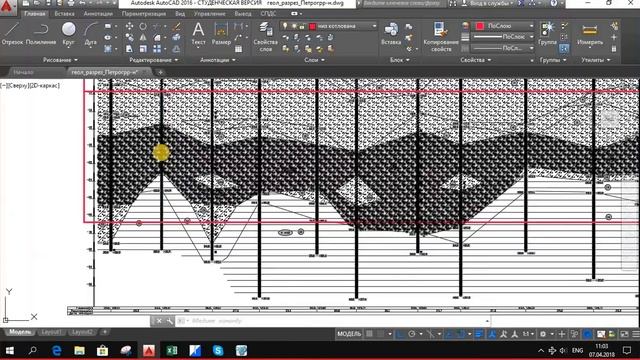
Task: Open the Вид ribbon tab
Action: point(180,13)
